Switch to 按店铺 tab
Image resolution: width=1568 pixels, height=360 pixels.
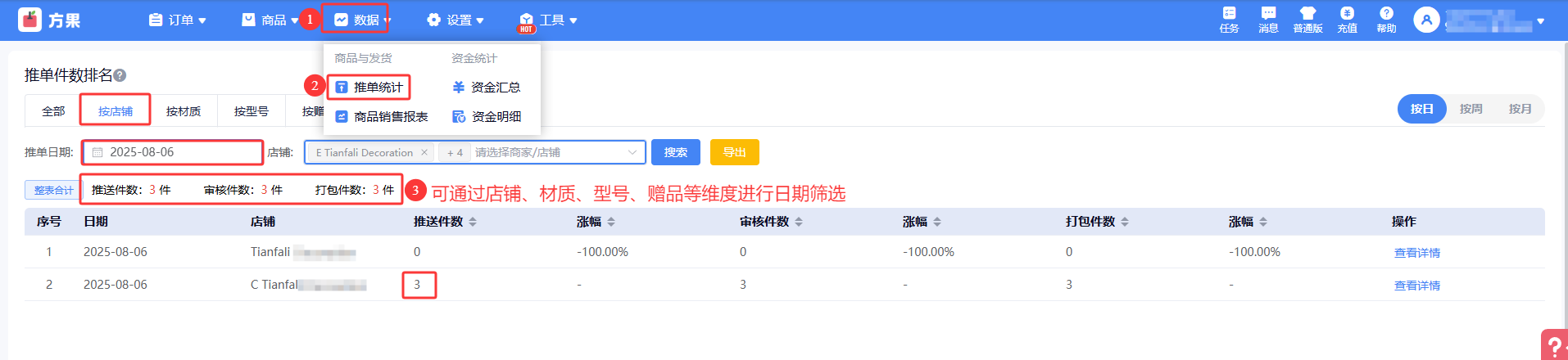click(x=116, y=110)
